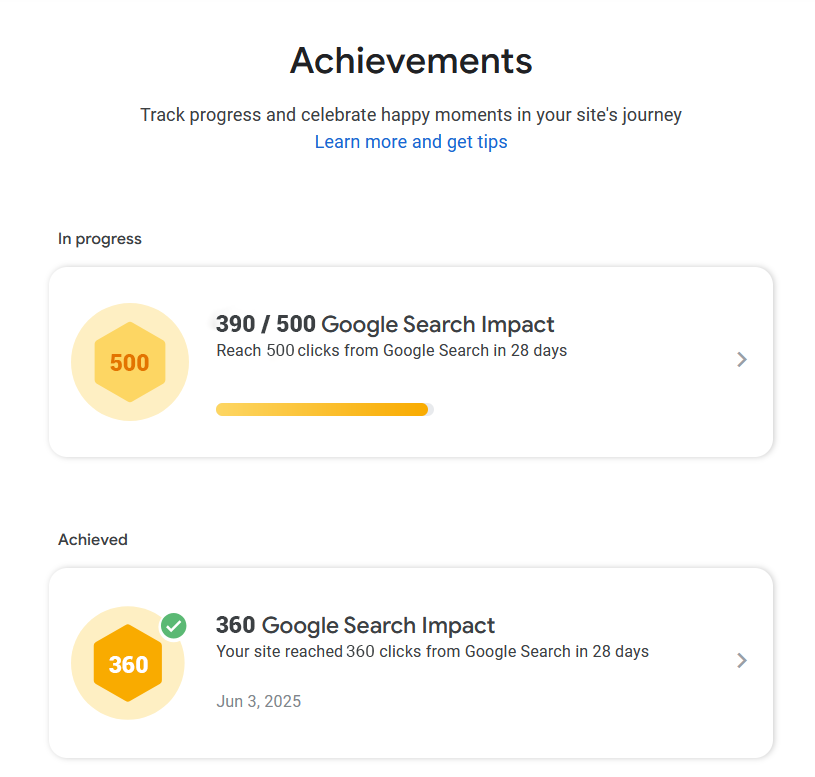Click the green checkmark on the 360 badge
815x777 pixels.
click(x=174, y=626)
